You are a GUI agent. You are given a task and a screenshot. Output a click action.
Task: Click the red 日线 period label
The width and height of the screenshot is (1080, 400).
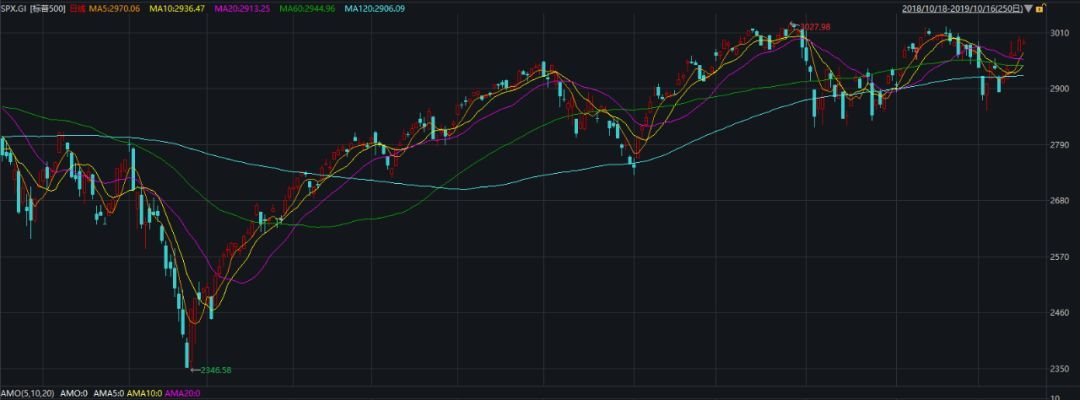(x=77, y=9)
